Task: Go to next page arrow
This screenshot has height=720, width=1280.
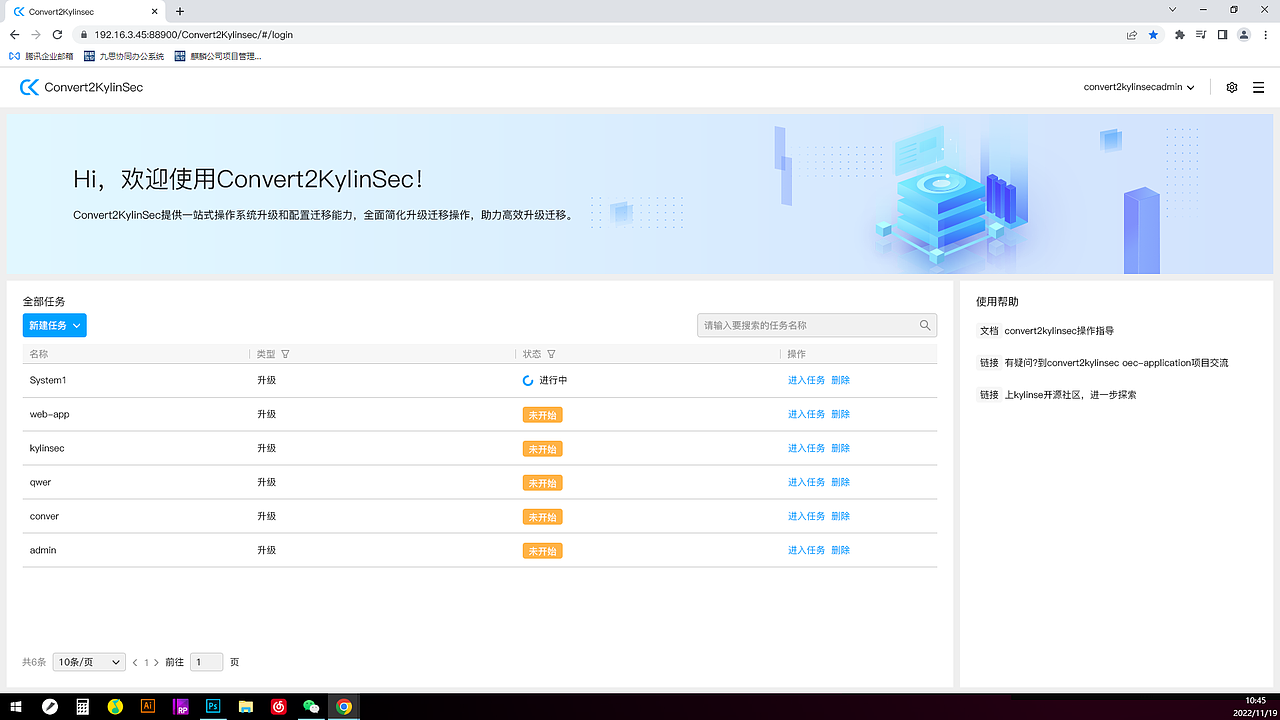Action: click(x=156, y=662)
